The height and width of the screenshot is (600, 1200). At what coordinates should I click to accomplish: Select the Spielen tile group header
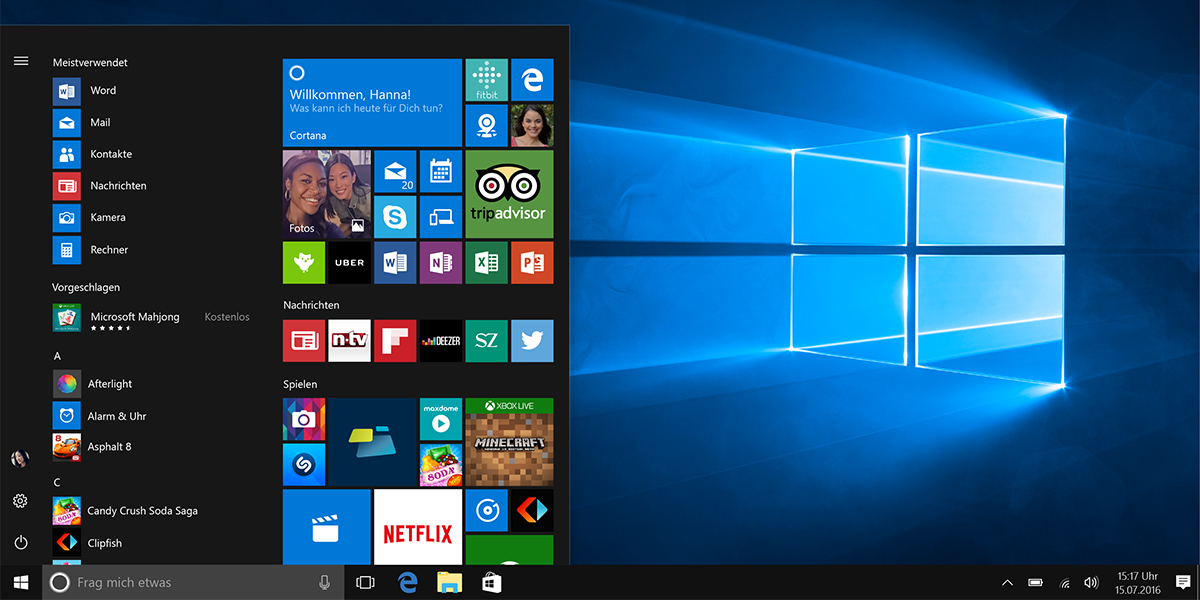pos(300,384)
